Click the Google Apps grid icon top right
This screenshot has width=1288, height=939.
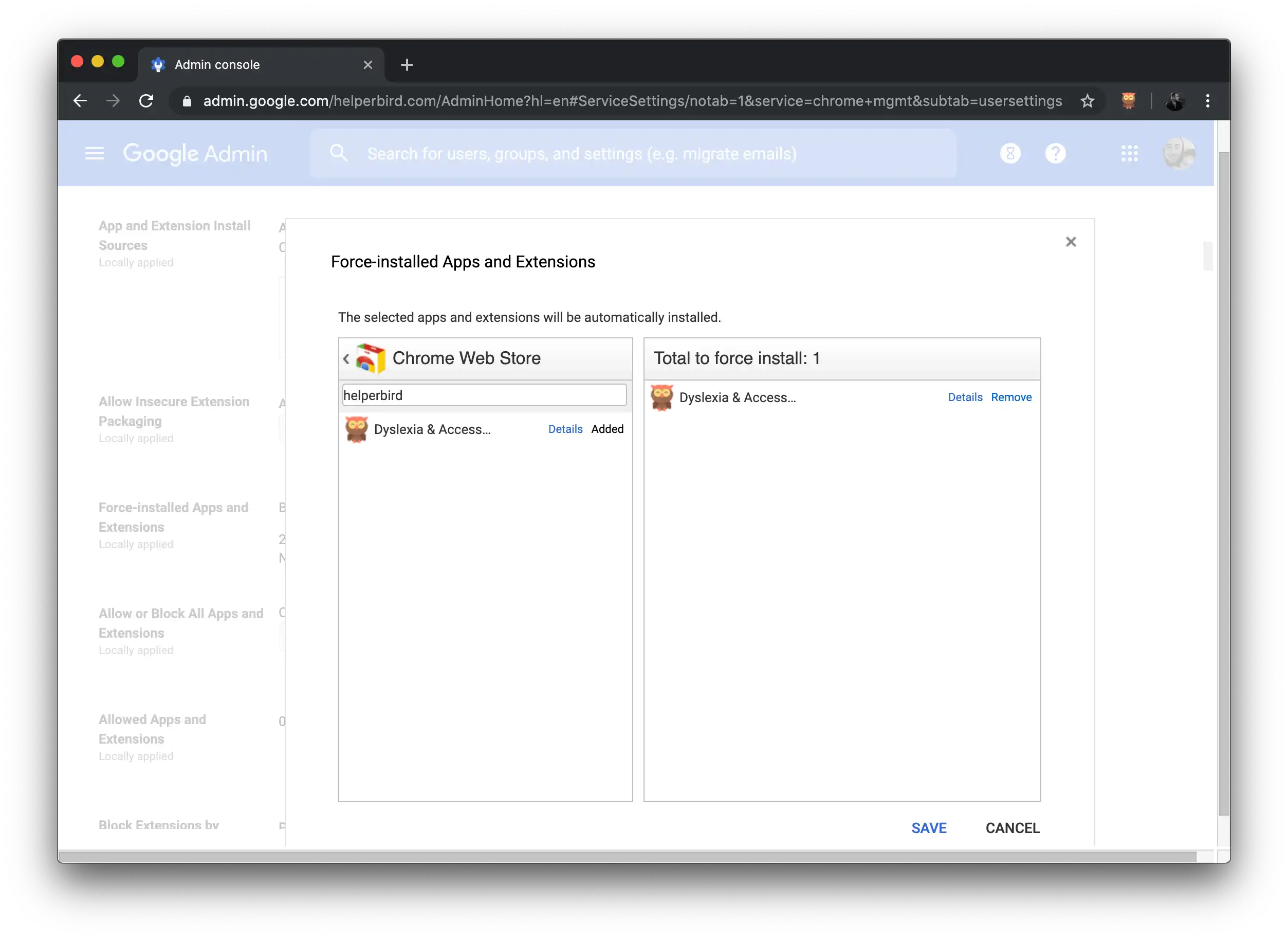pos(1130,153)
